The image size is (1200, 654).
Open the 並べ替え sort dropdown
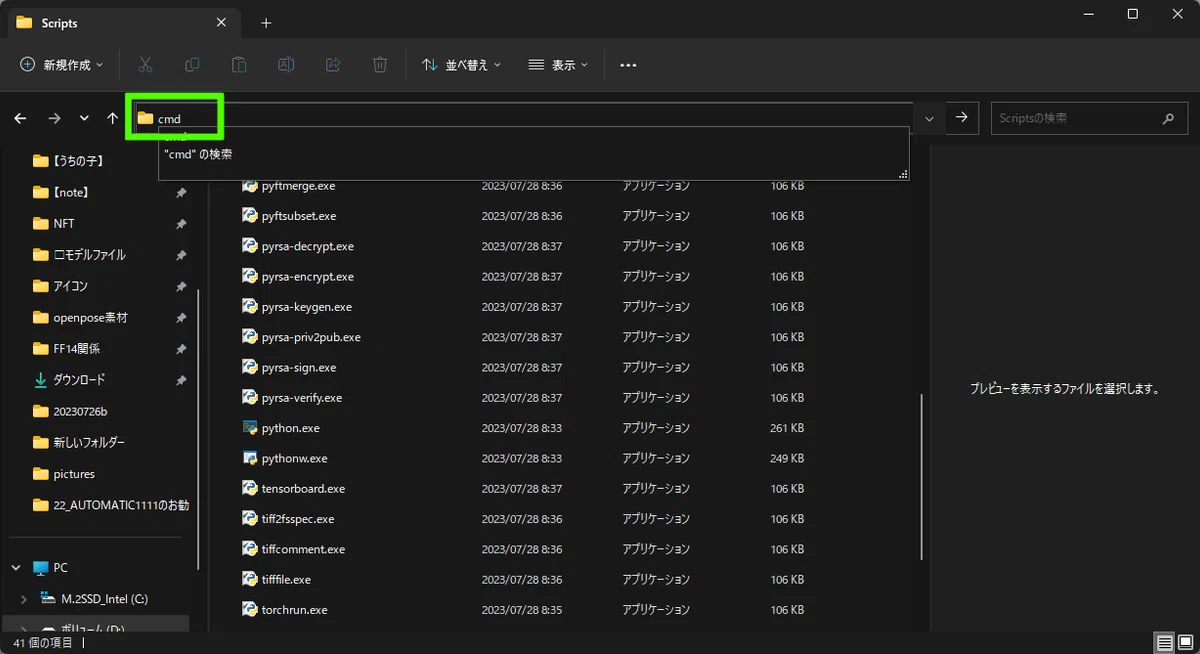pyautogui.click(x=461, y=65)
